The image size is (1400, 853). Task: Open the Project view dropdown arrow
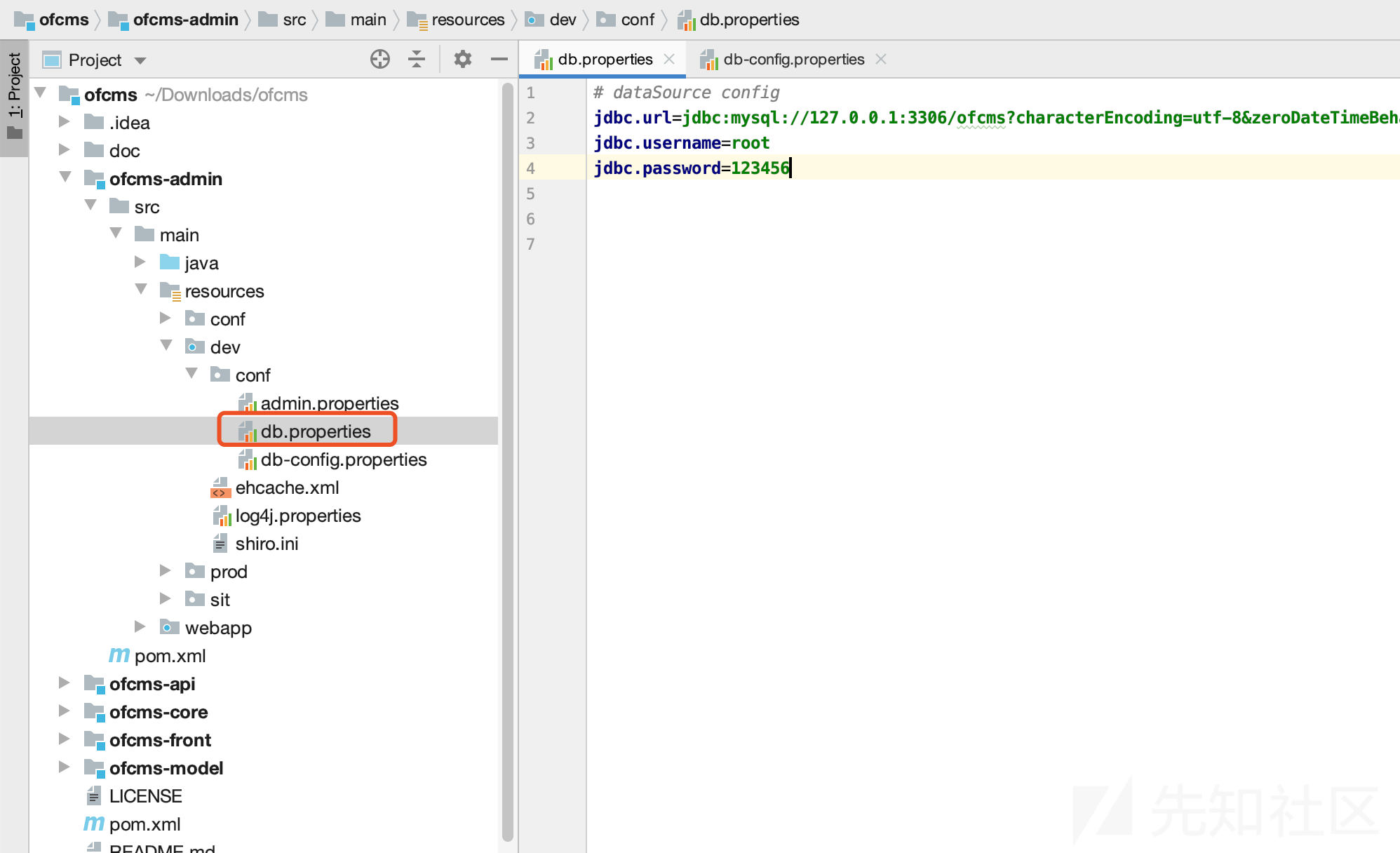140,60
